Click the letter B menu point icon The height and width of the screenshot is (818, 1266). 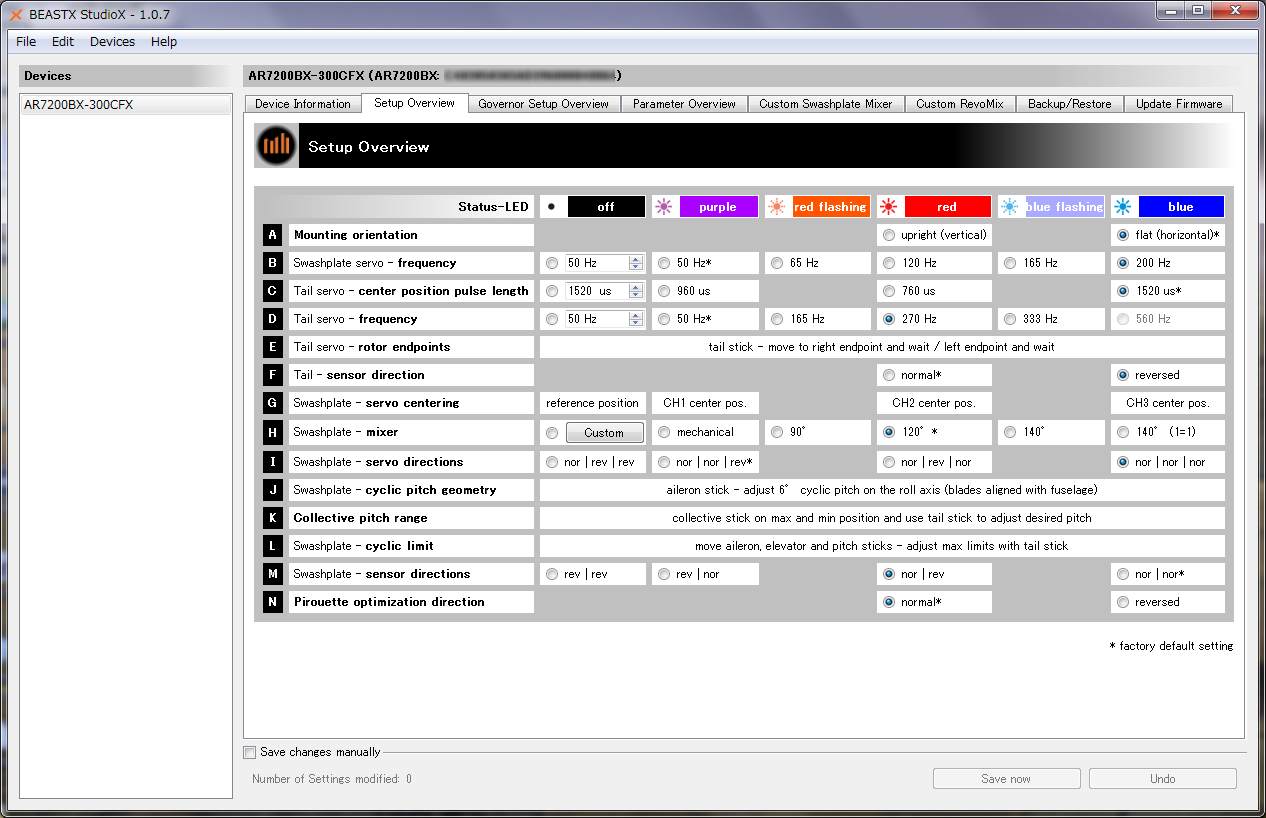click(x=273, y=263)
